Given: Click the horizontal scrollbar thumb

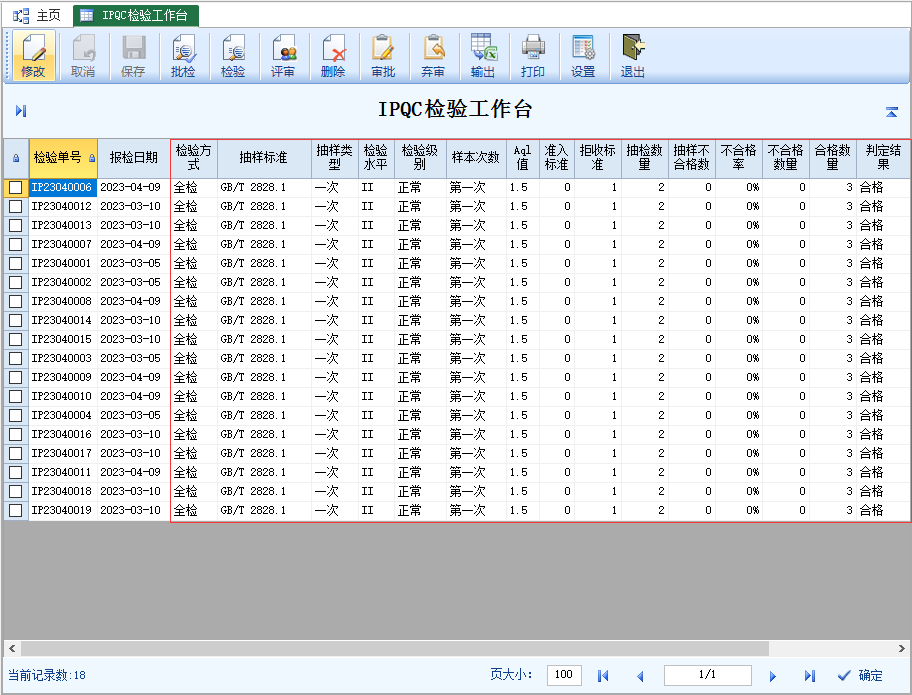Looking at the screenshot, I should pos(394,648).
